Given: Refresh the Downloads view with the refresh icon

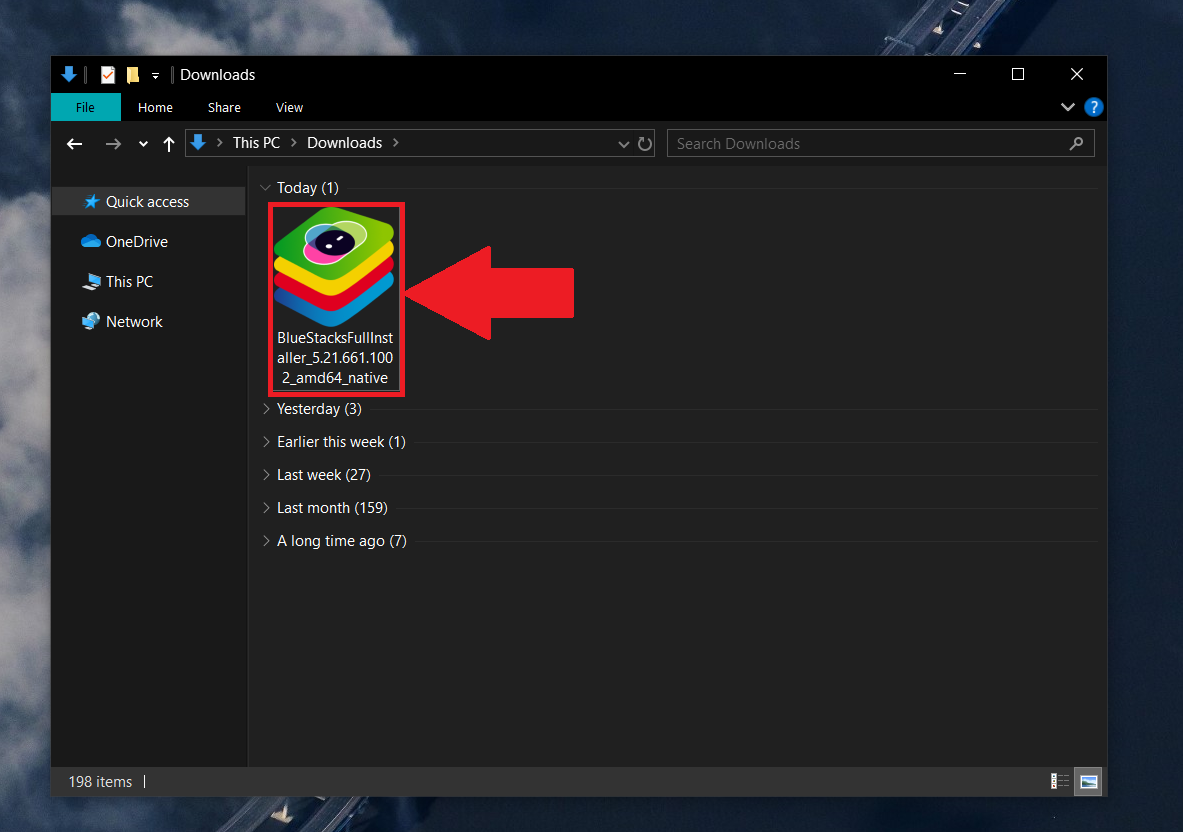Looking at the screenshot, I should point(645,143).
